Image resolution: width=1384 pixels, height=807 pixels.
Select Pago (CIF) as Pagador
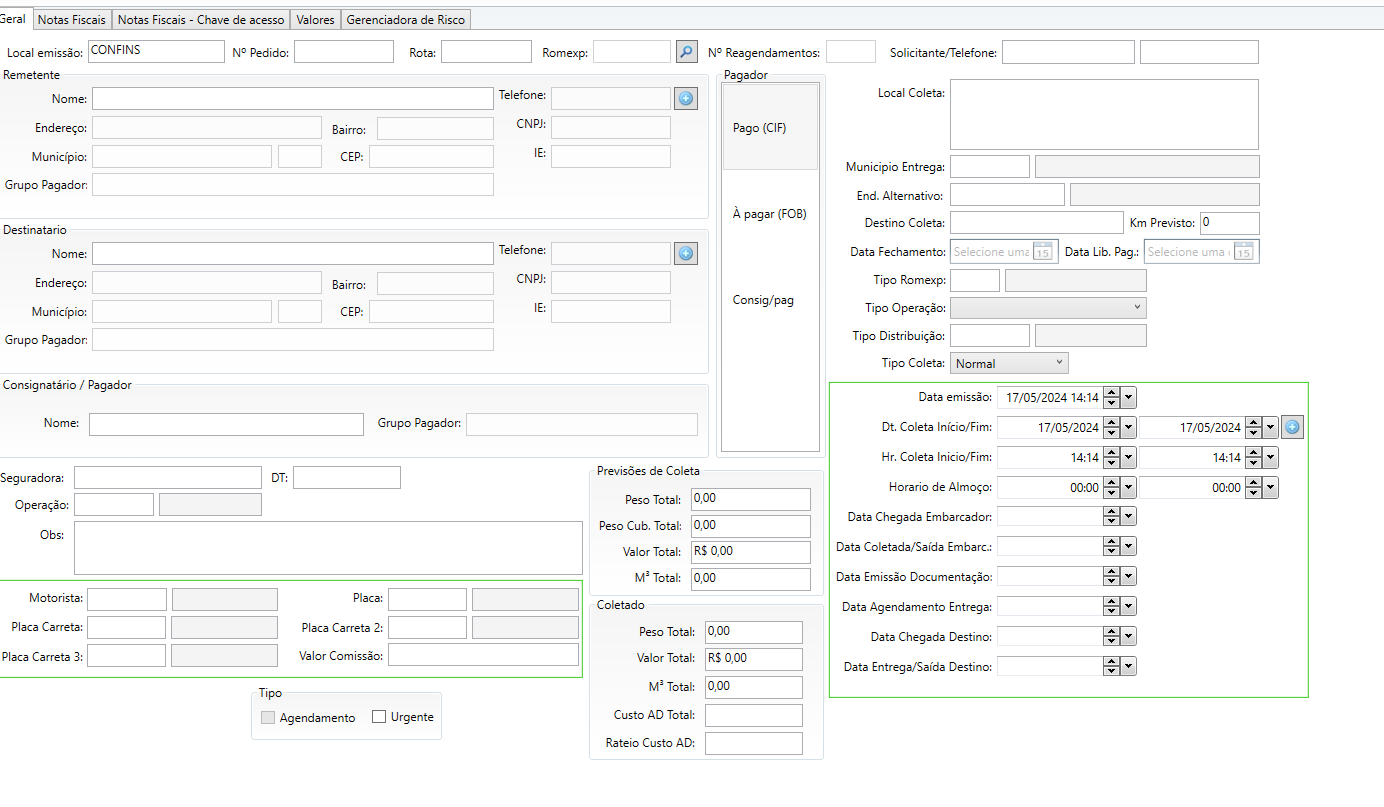tap(770, 128)
